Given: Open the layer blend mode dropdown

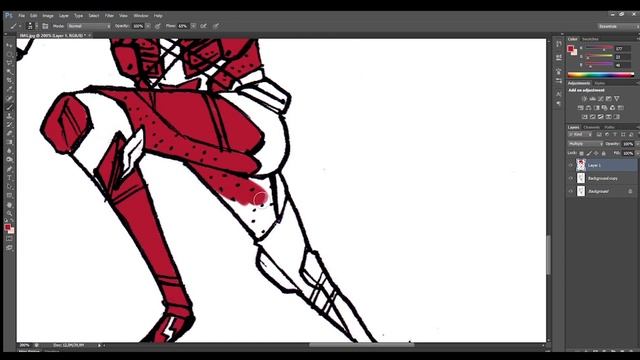Looking at the screenshot, I should click(x=585, y=144).
